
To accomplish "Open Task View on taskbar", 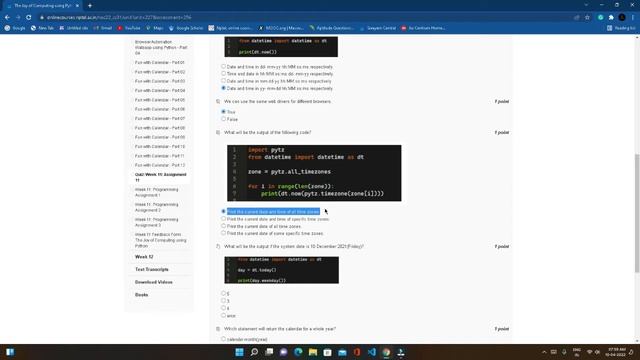I will [x=269, y=352].
